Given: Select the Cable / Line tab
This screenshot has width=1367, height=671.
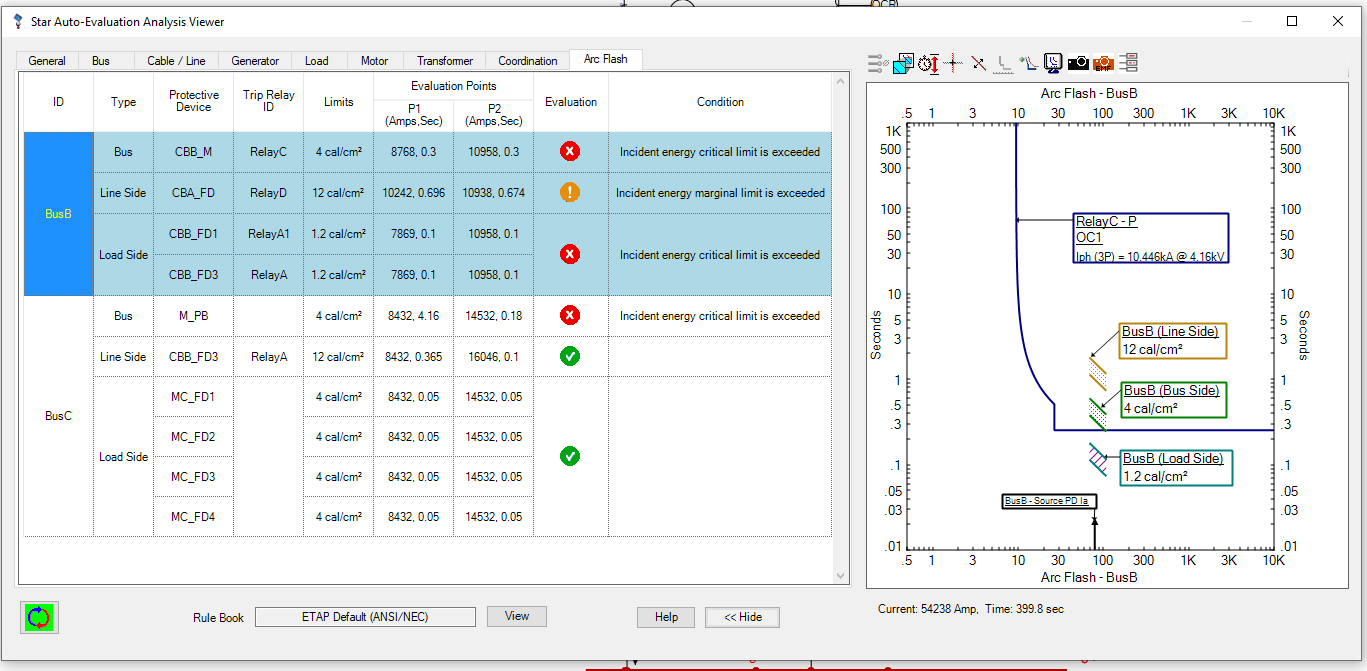Looking at the screenshot, I should (176, 61).
